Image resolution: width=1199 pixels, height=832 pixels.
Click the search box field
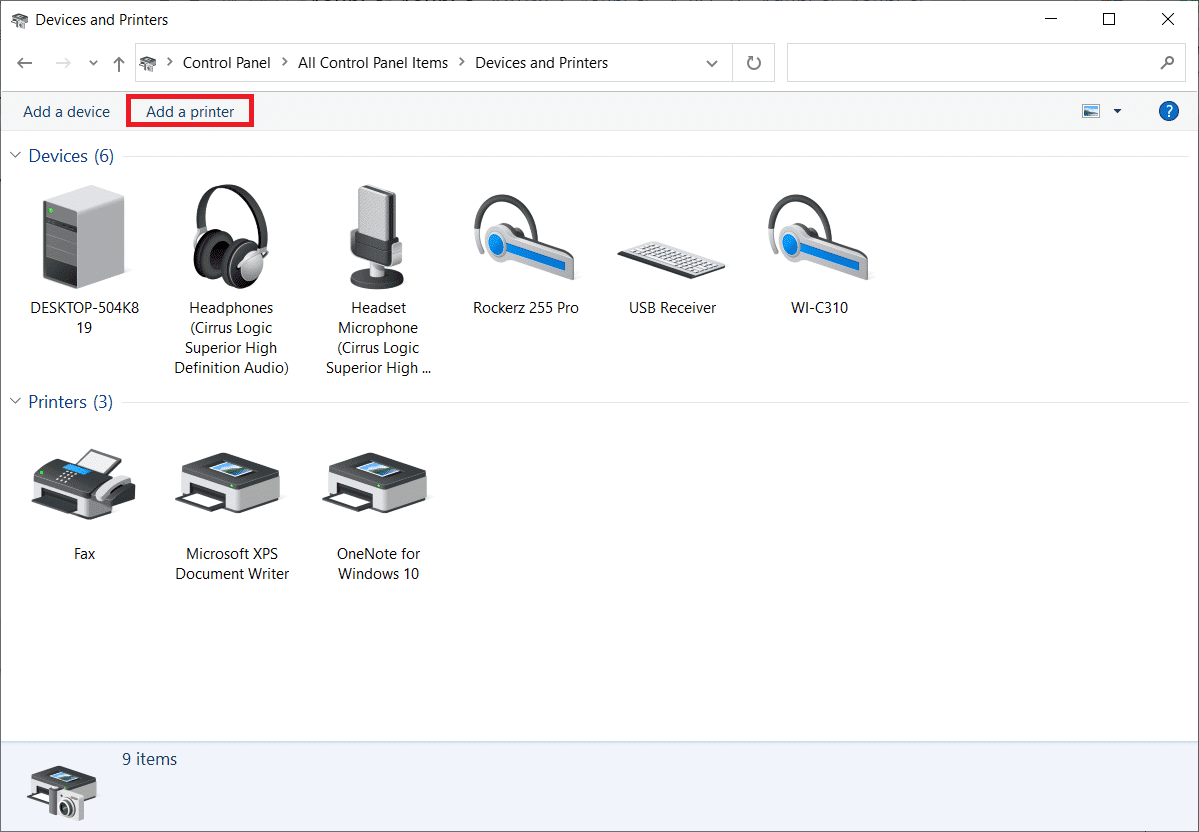coord(970,63)
